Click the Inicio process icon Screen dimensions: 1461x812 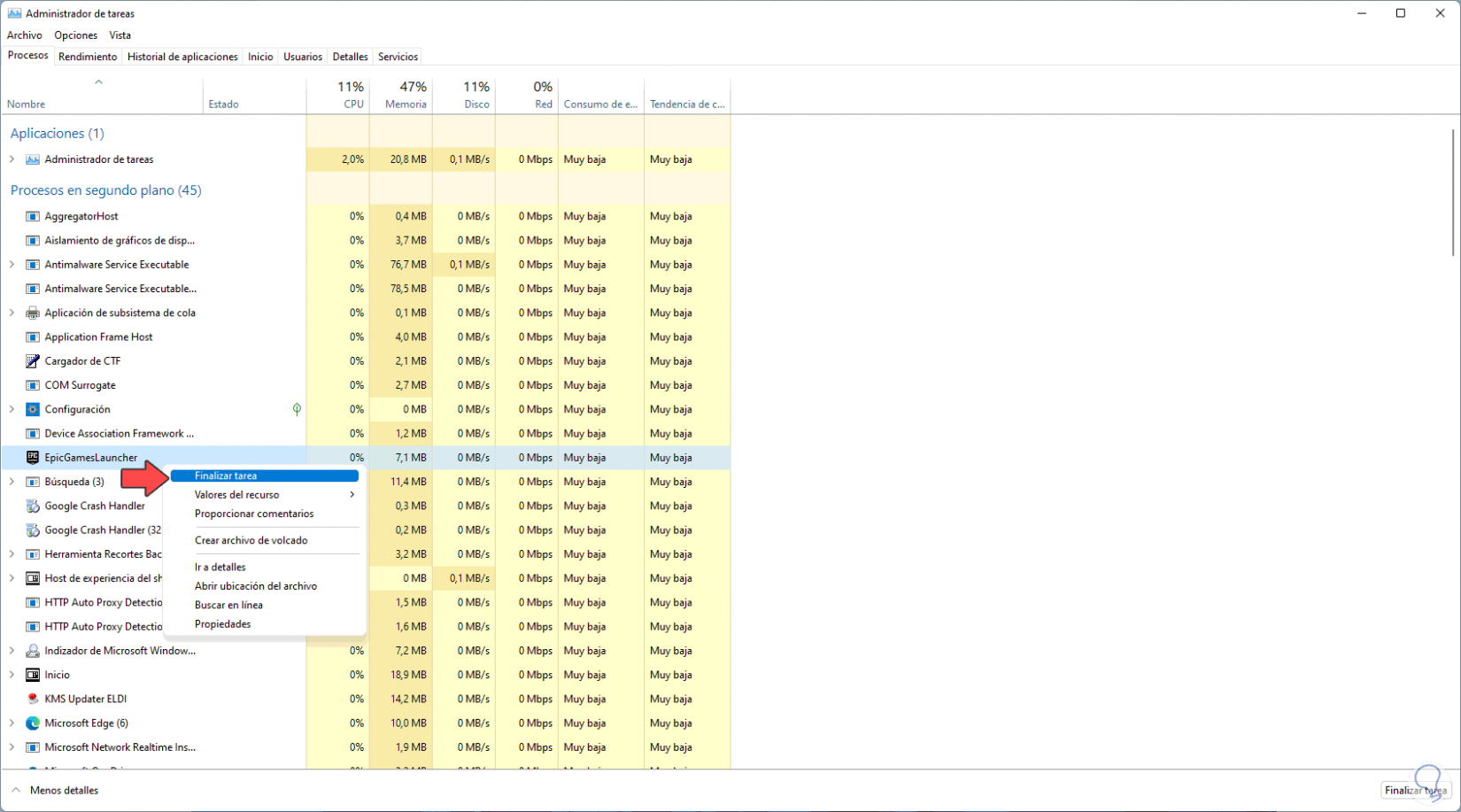[33, 675]
